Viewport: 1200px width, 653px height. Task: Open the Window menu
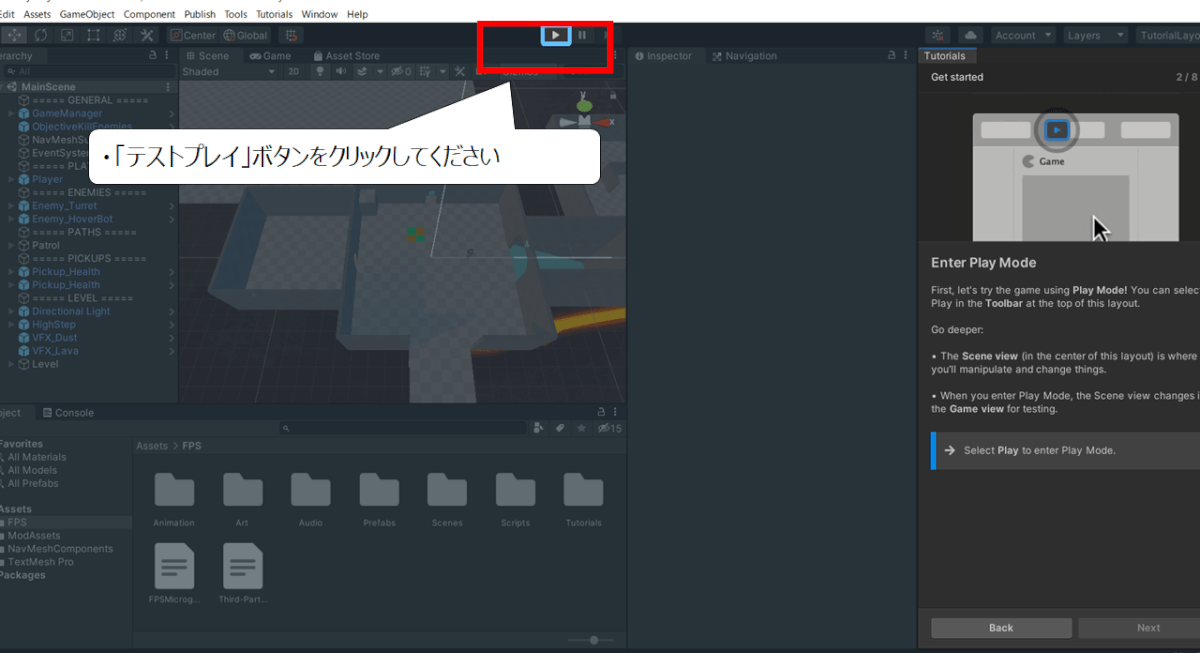pos(319,14)
